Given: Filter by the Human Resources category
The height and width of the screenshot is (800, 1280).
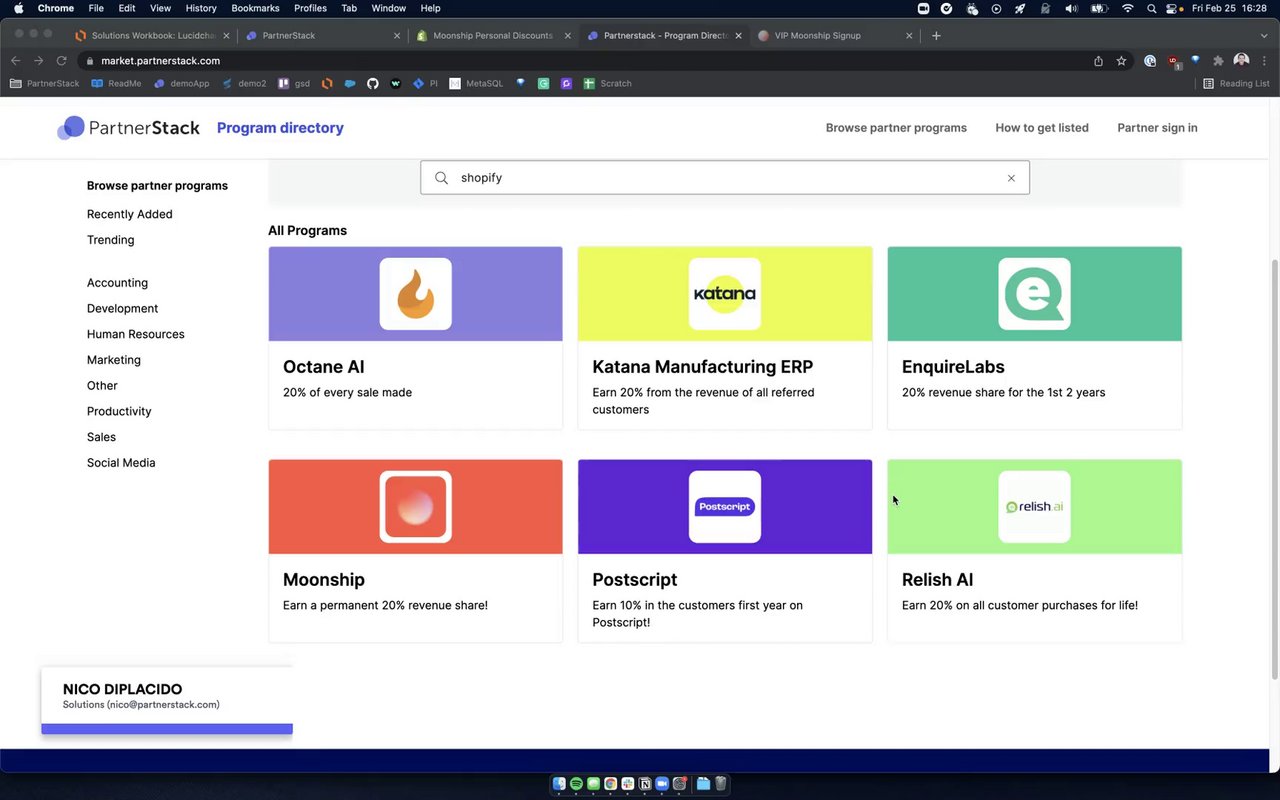Looking at the screenshot, I should coord(136,334).
